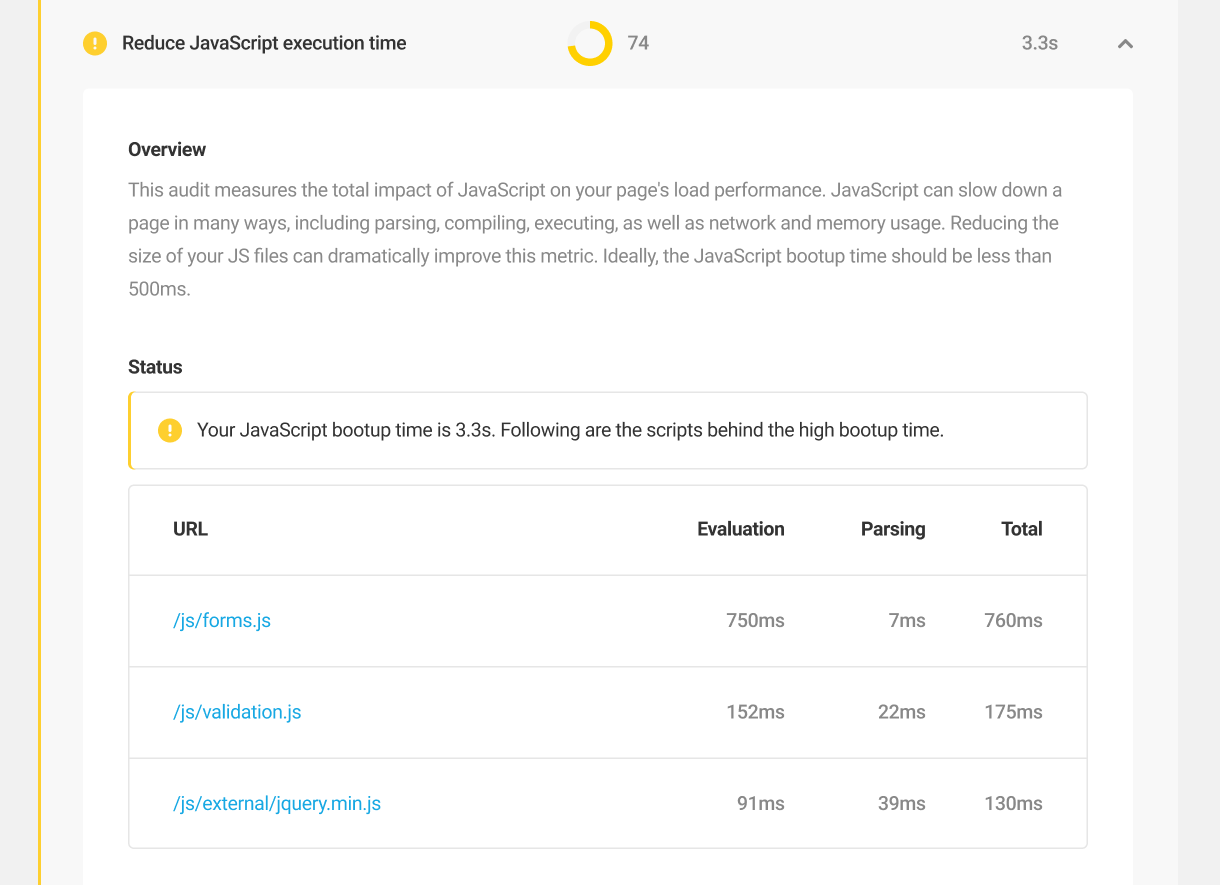This screenshot has height=885, width=1220.
Task: Expand details for the forms.js table row
Action: click(607, 620)
